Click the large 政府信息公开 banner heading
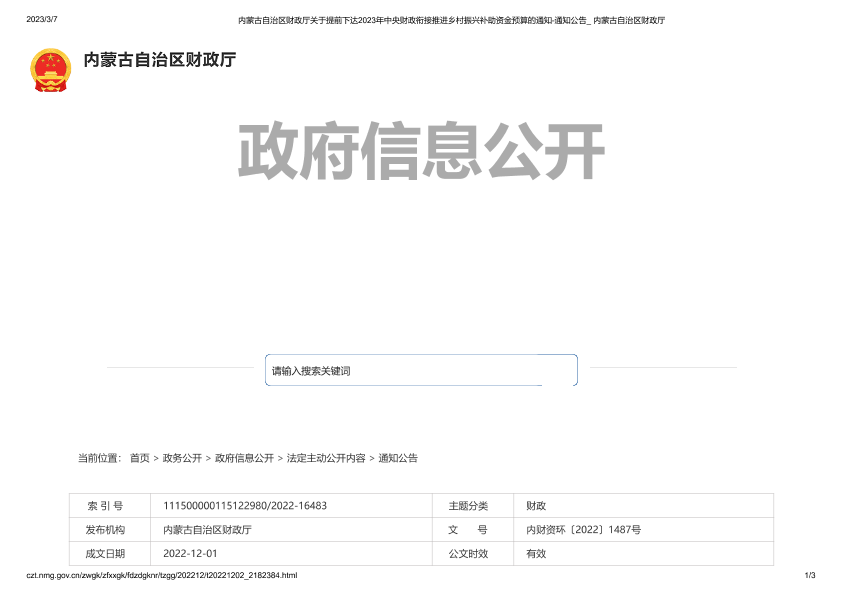The width and height of the screenshot is (841, 594). tap(421, 152)
